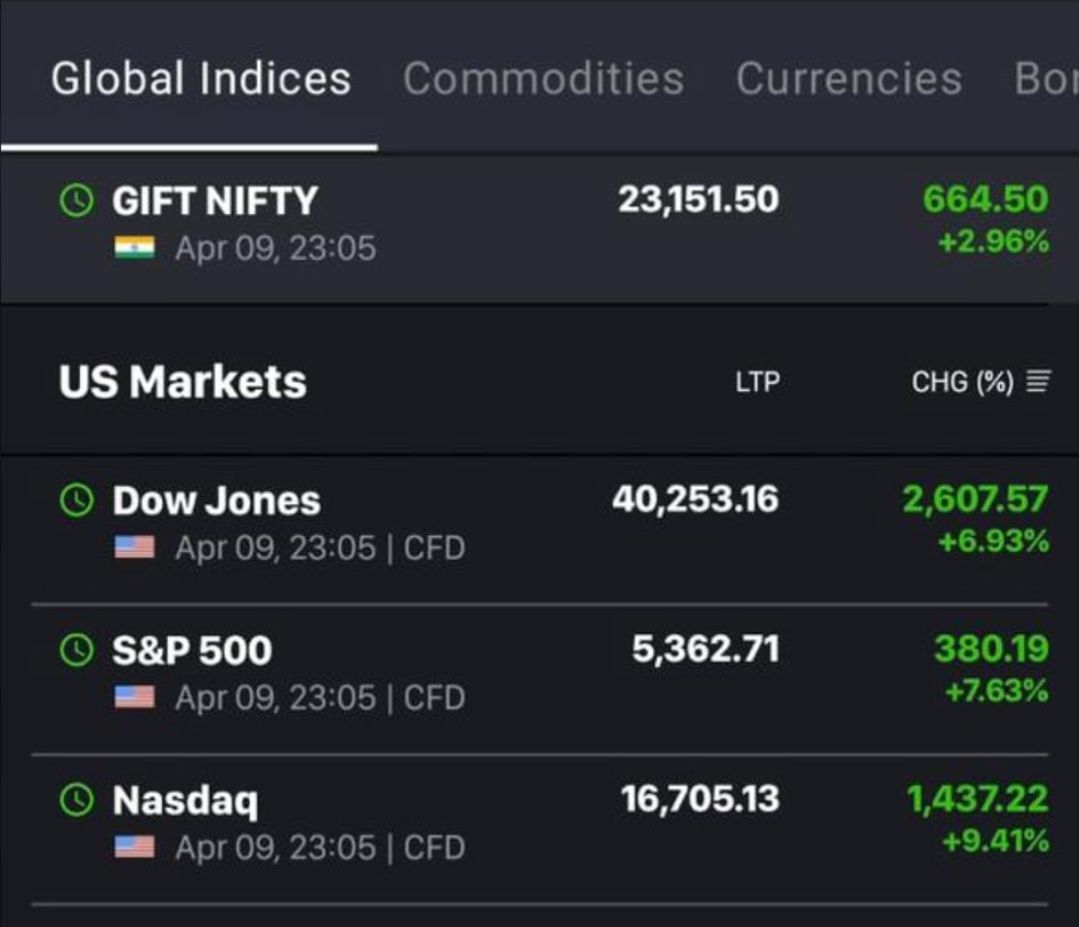The image size is (1079, 927).
Task: Click the clock icon beside S&P 500
Action: click(77, 650)
